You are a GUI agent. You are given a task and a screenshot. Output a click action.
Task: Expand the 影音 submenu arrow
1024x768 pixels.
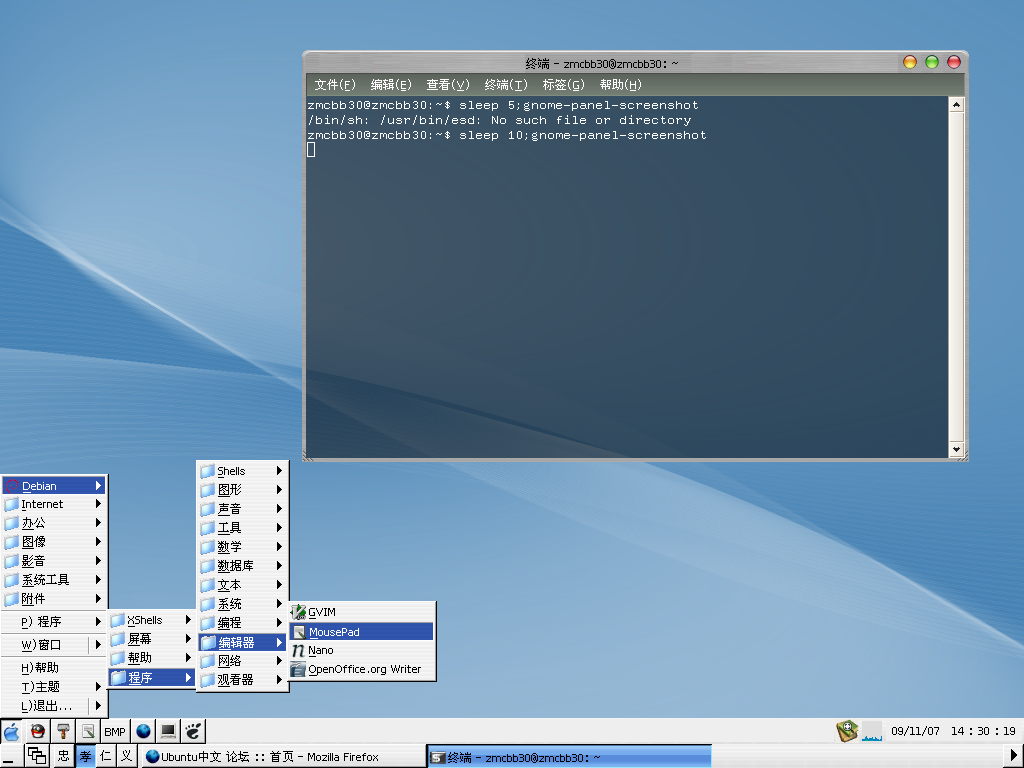tap(98, 560)
